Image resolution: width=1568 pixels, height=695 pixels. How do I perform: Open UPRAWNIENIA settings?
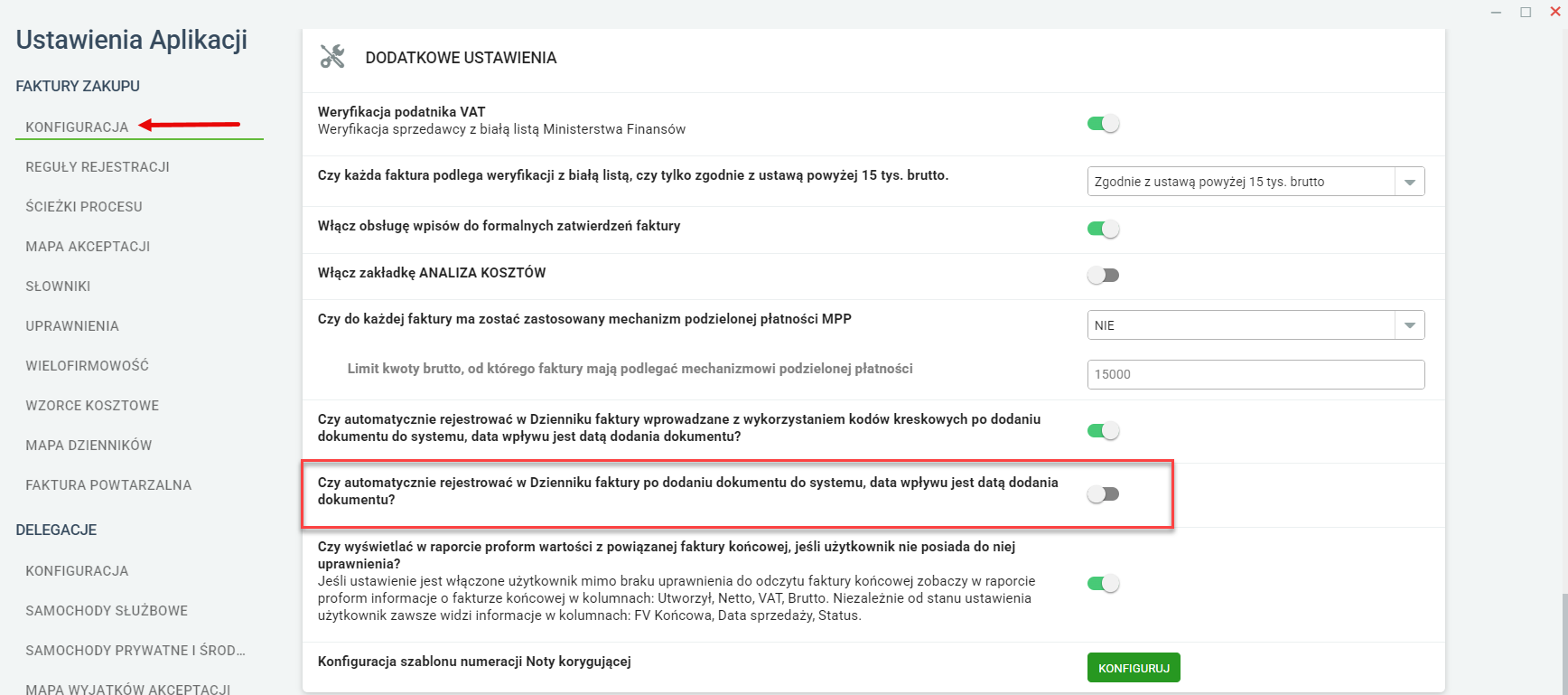point(72,326)
